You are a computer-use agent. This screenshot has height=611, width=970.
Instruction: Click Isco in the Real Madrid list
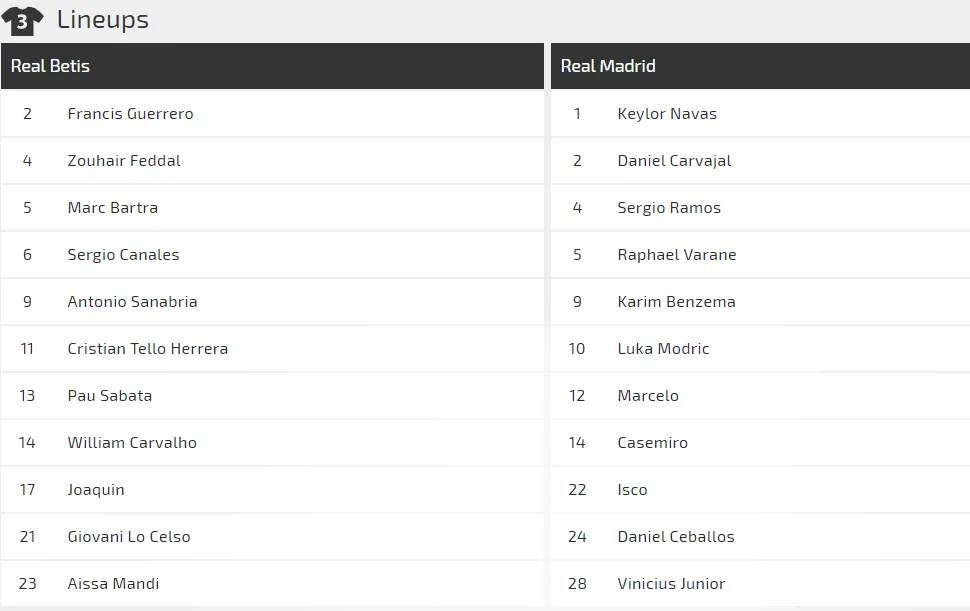pos(632,489)
